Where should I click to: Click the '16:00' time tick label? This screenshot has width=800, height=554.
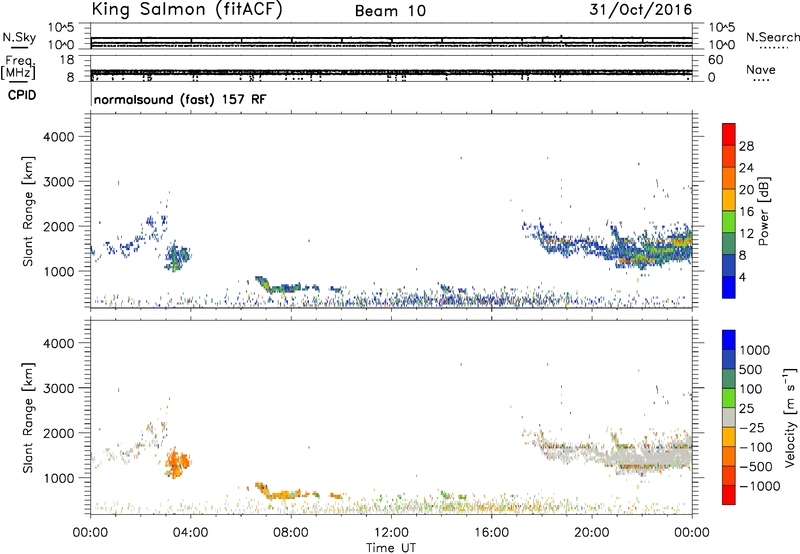click(x=491, y=533)
